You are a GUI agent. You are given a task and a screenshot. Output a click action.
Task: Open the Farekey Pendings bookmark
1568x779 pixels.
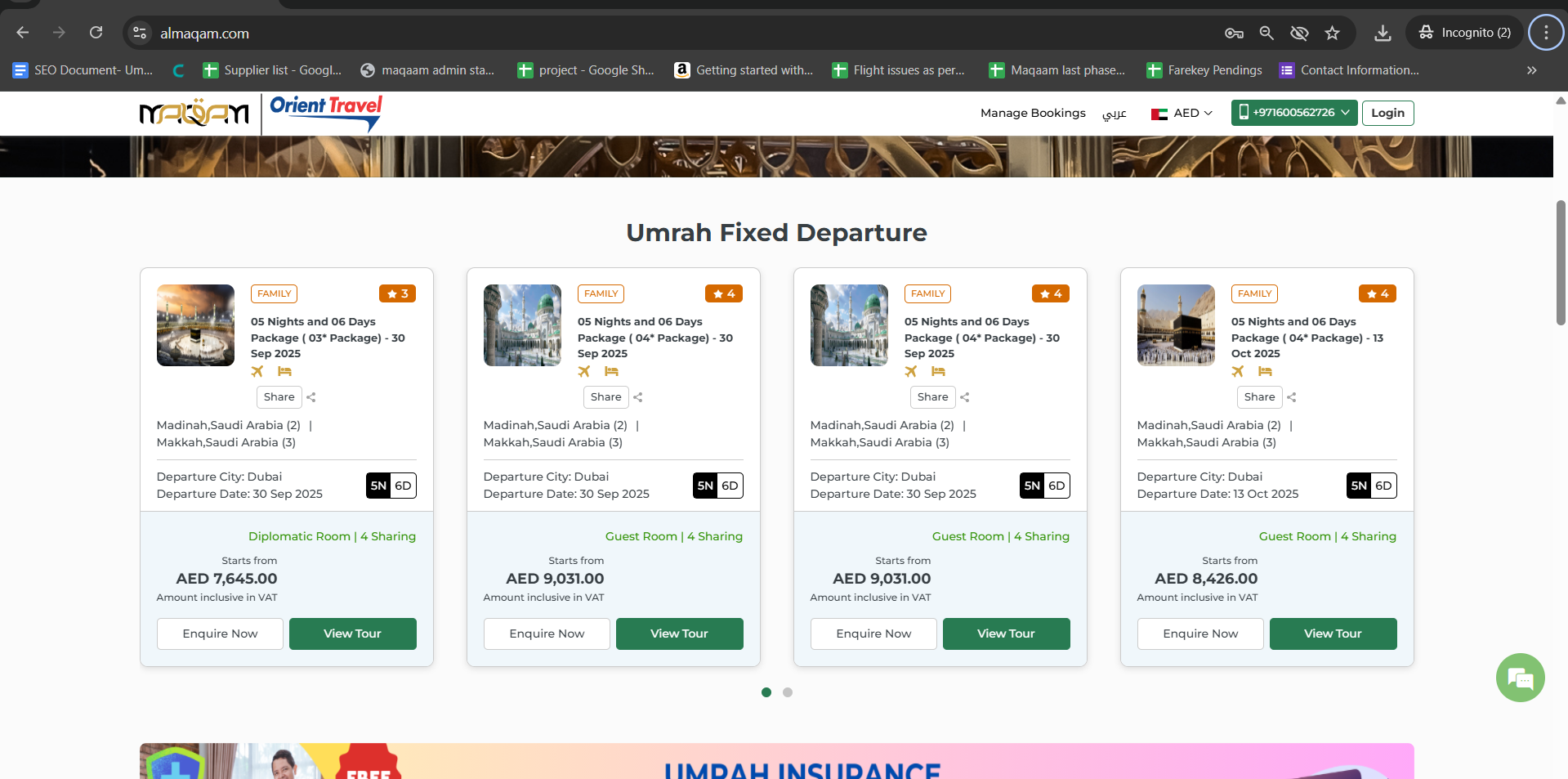click(x=1204, y=70)
